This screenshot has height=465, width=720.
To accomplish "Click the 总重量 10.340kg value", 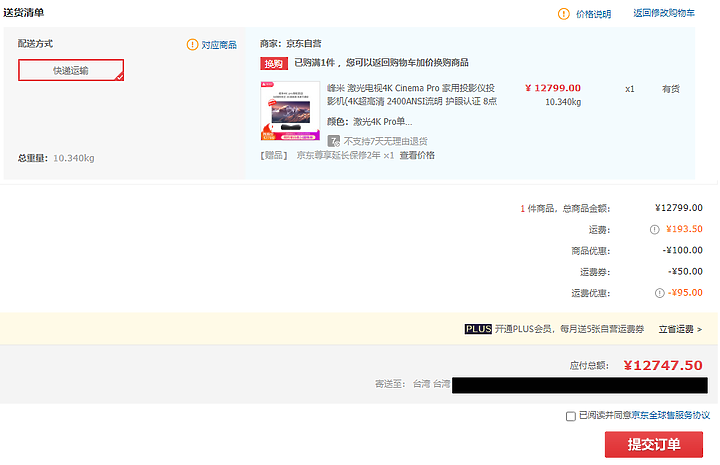I will 73,158.
